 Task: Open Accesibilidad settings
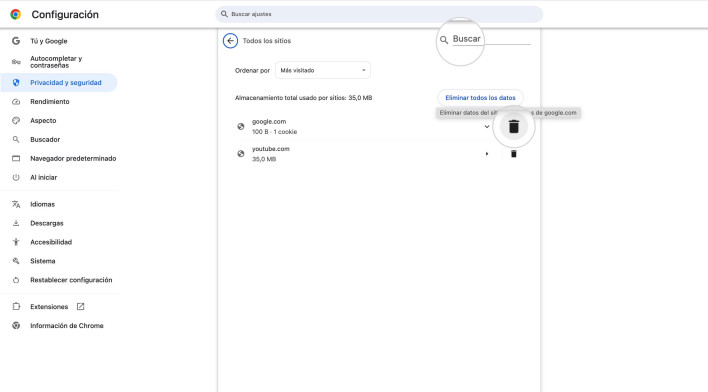pyautogui.click(x=51, y=242)
